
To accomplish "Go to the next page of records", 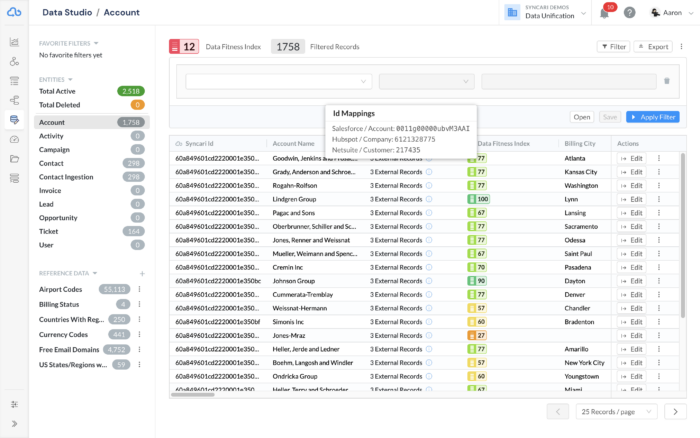I will pos(675,412).
